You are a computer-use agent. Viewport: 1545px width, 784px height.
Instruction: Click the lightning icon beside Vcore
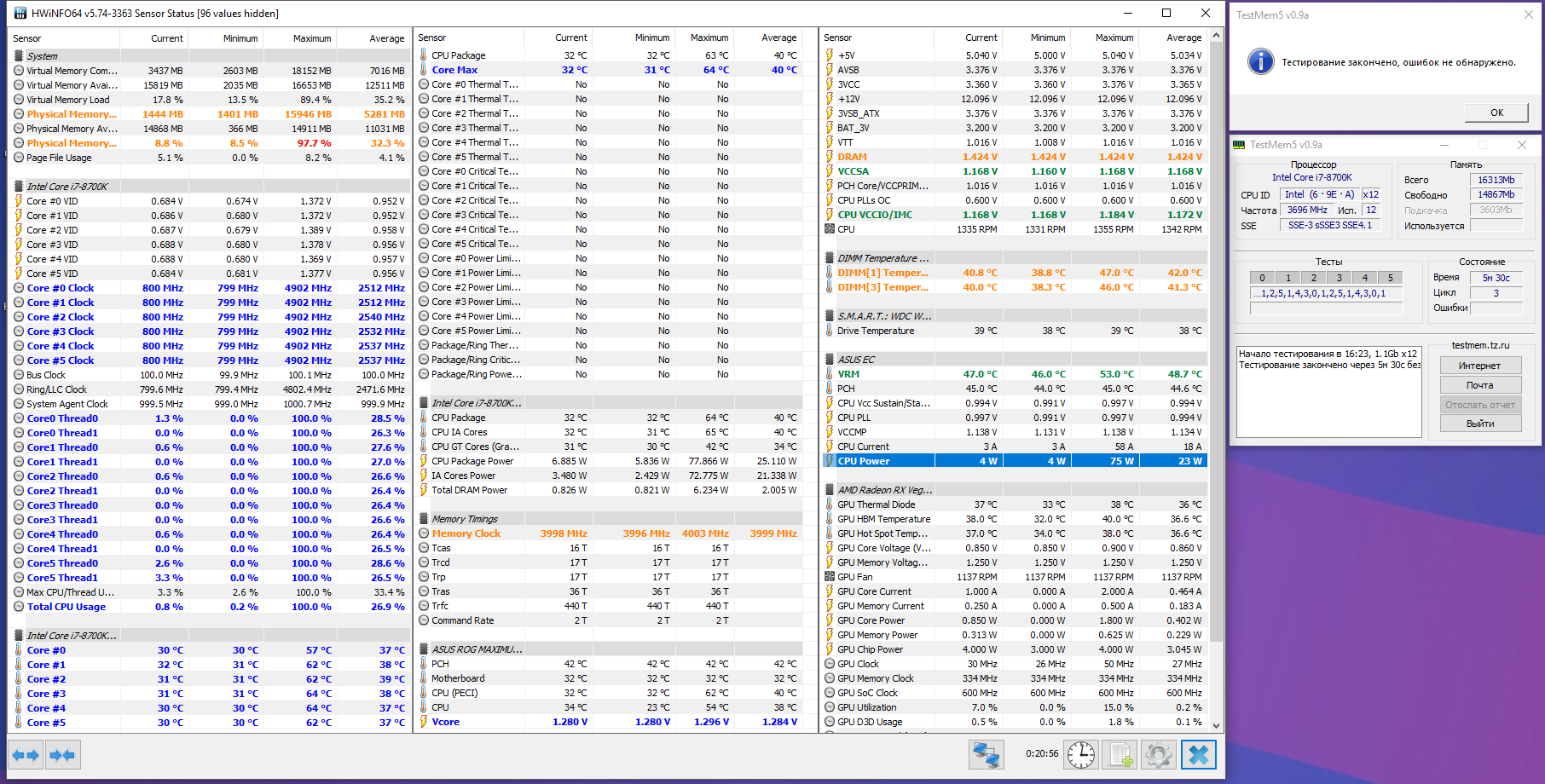pos(424,722)
